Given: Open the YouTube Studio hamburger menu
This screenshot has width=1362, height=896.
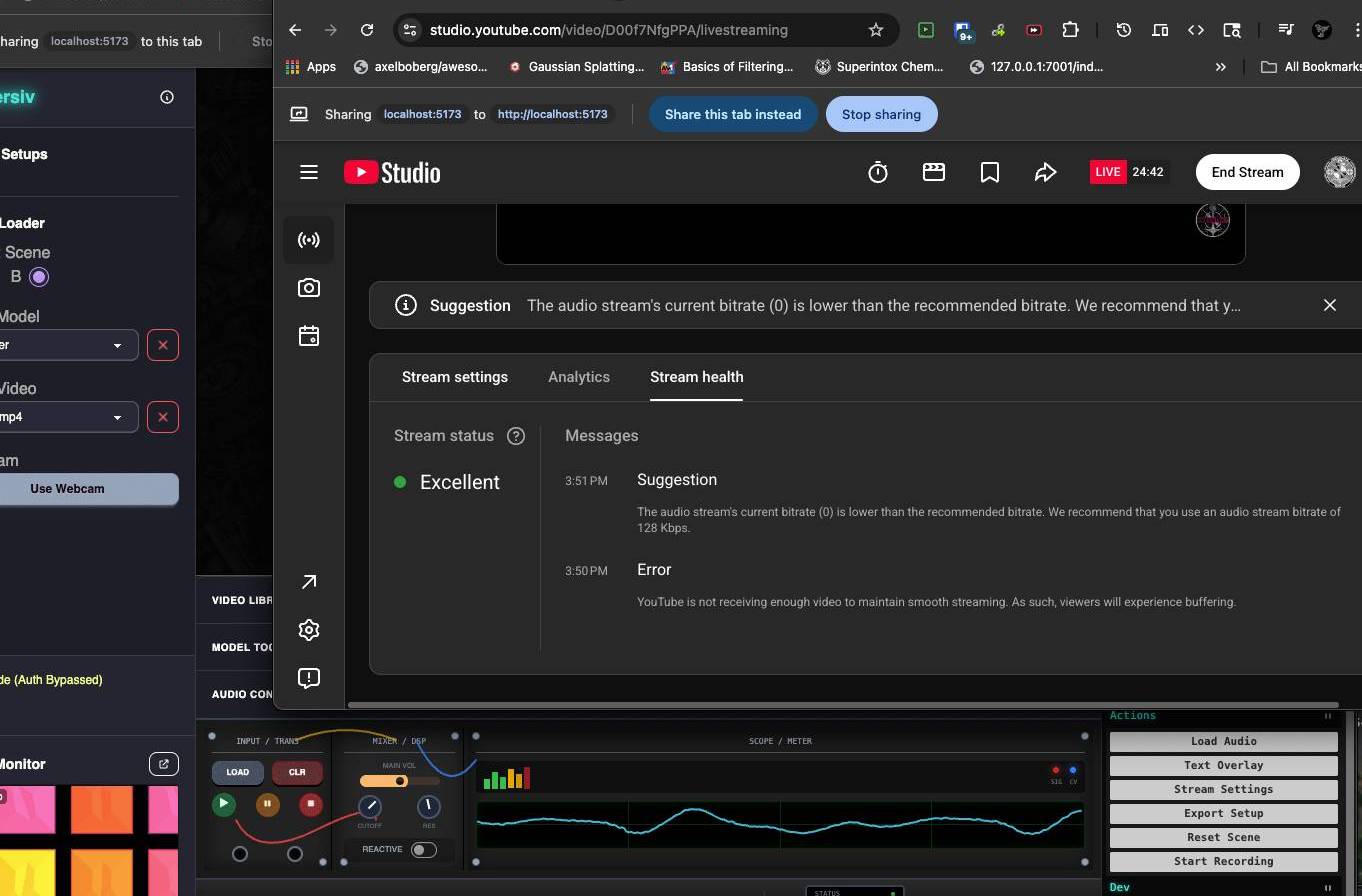Looking at the screenshot, I should [x=309, y=172].
